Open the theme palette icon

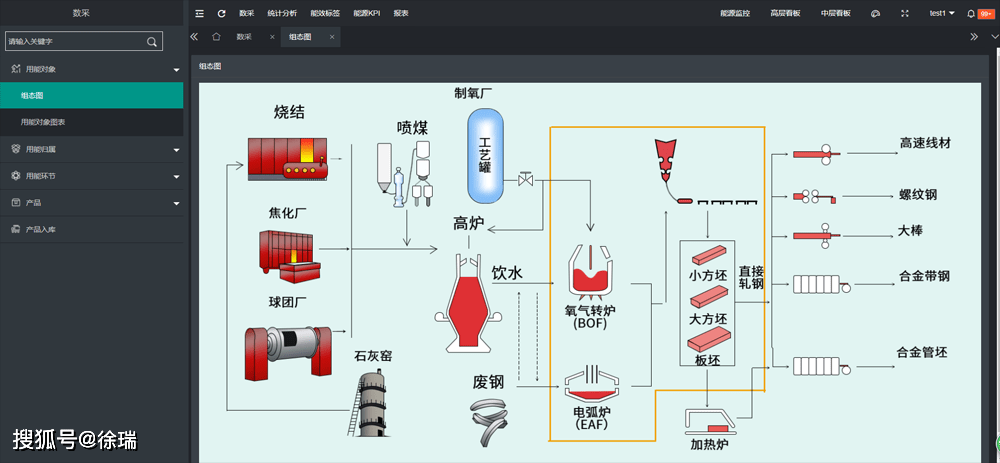875,13
